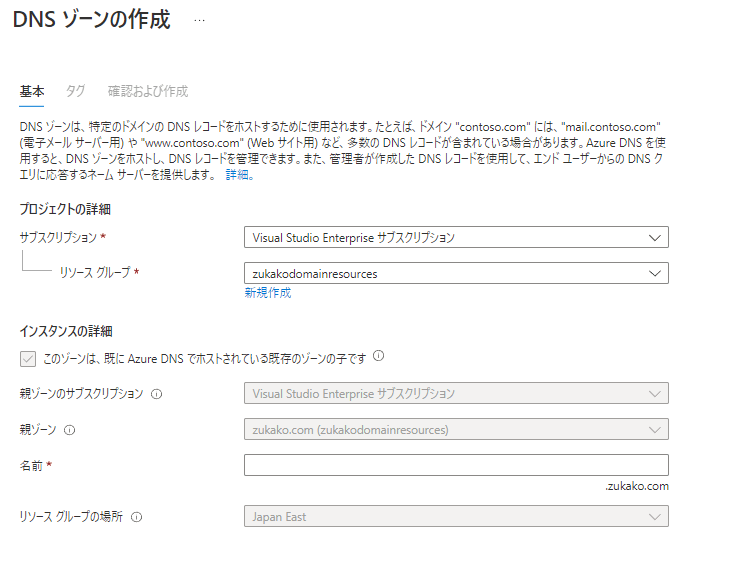
Task: Open the リソース グループ dropdown
Action: point(456,273)
